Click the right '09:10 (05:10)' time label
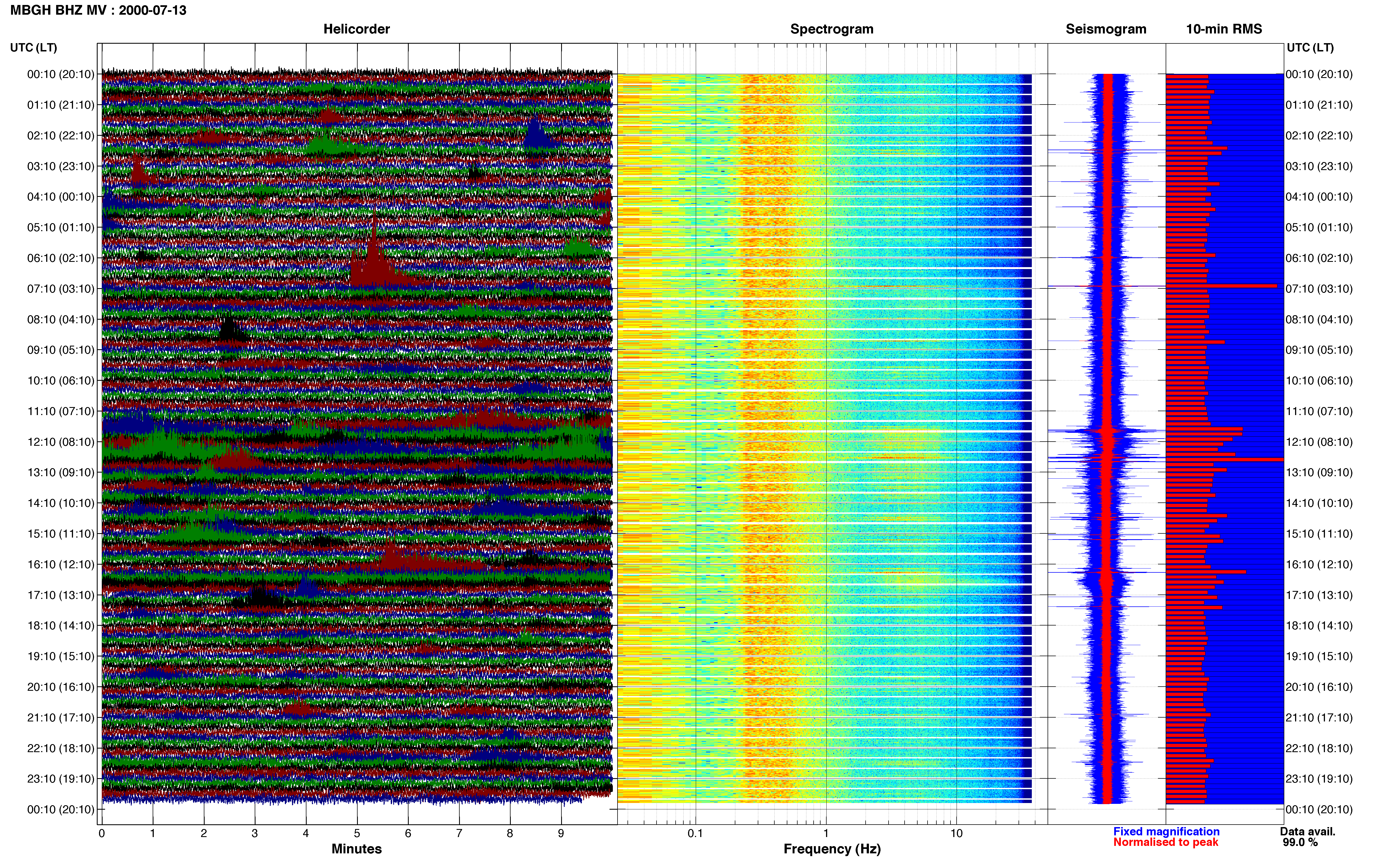 pyautogui.click(x=1319, y=350)
